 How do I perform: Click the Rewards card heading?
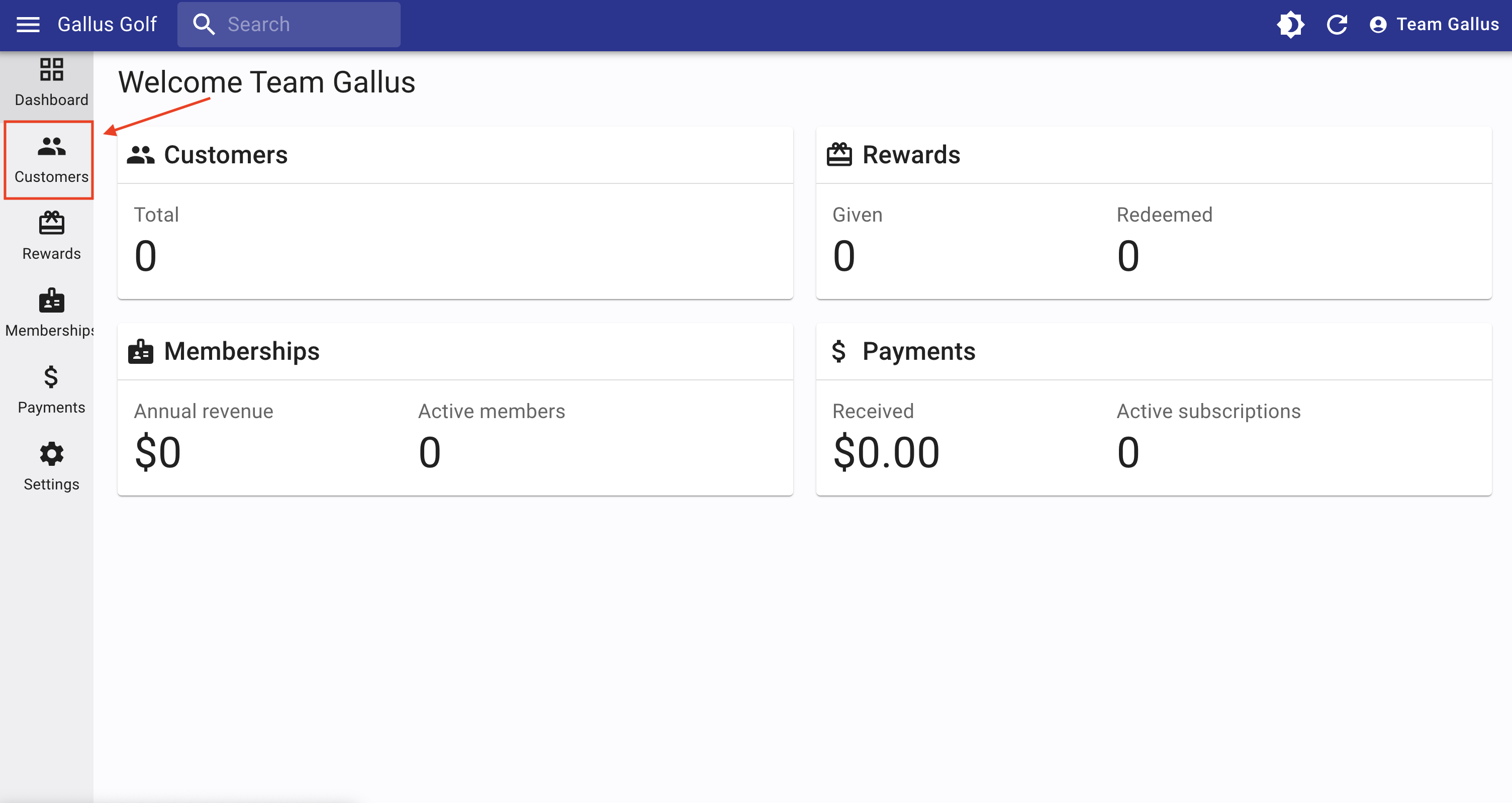click(x=910, y=155)
